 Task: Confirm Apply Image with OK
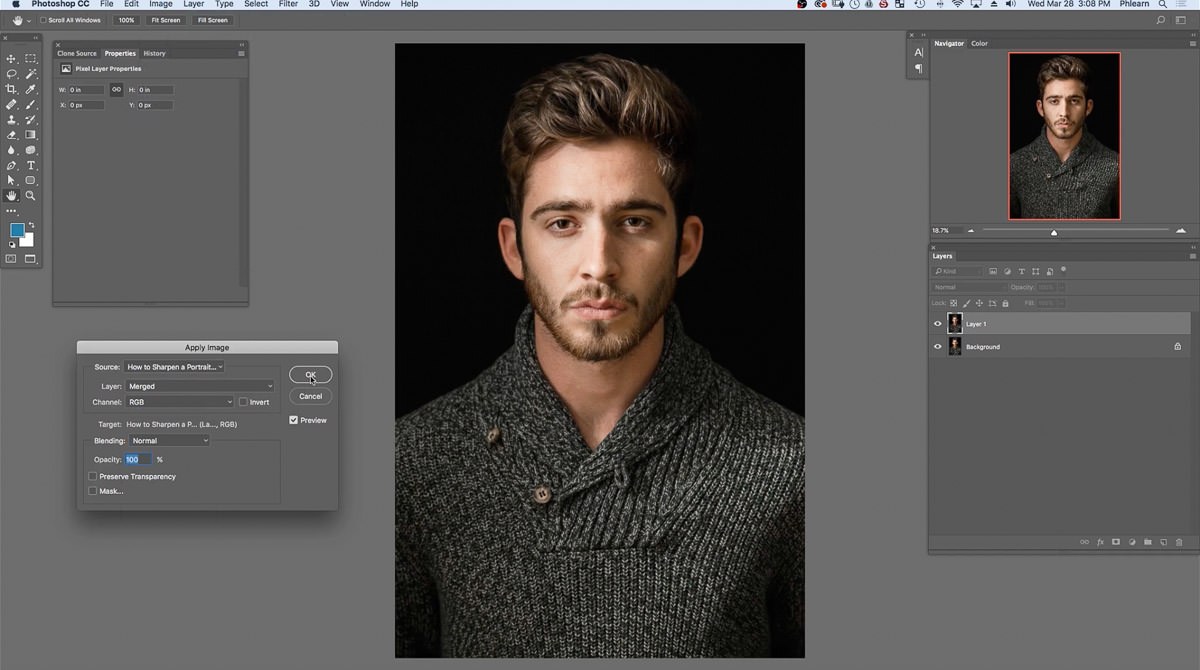tap(310, 375)
